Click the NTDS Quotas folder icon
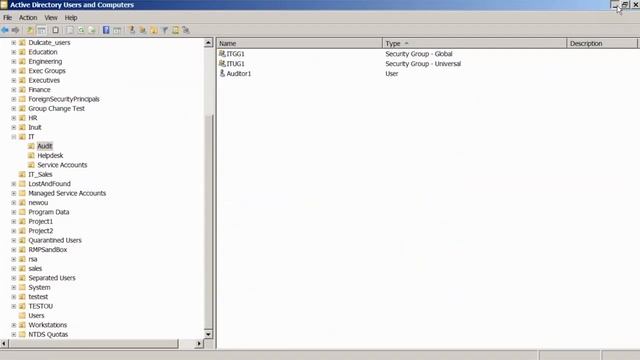 [22, 334]
